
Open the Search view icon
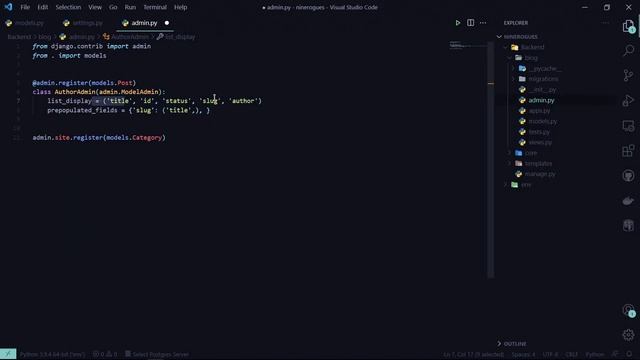629,51
